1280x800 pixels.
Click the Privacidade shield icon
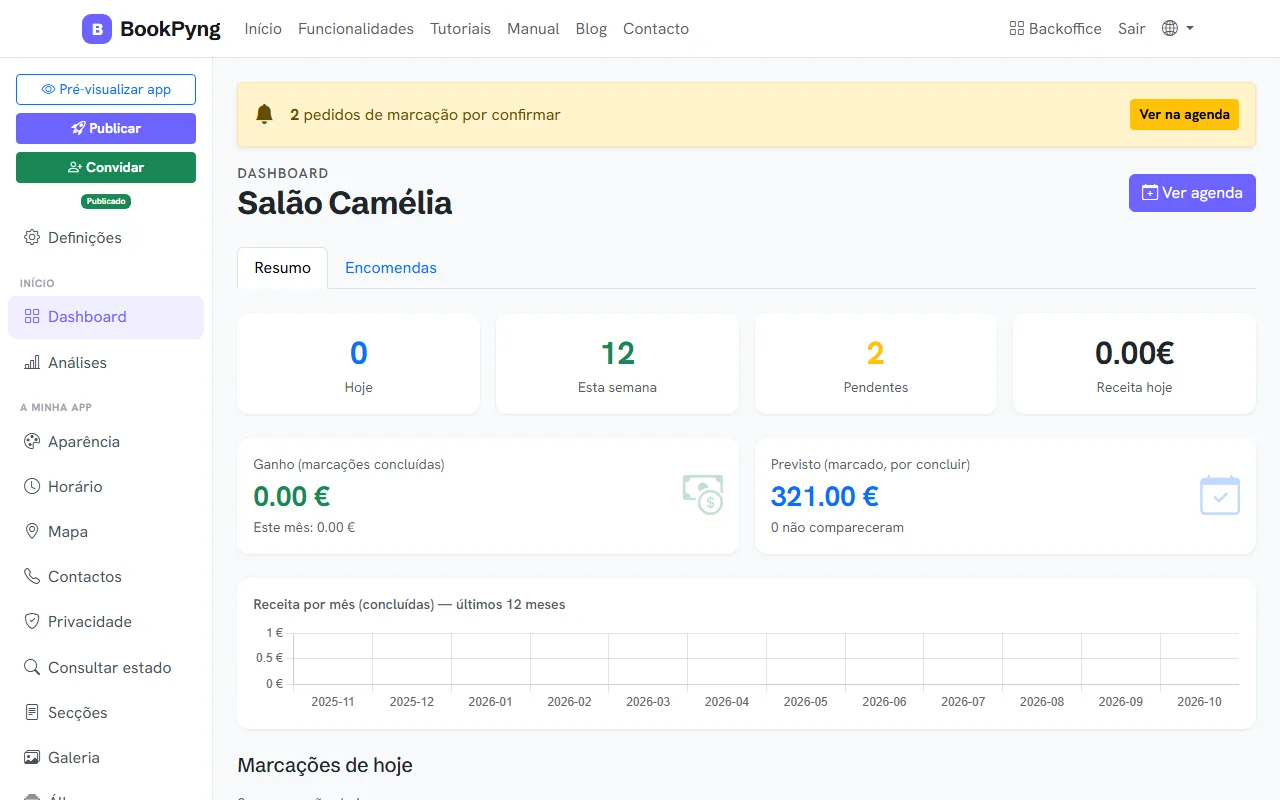31,621
